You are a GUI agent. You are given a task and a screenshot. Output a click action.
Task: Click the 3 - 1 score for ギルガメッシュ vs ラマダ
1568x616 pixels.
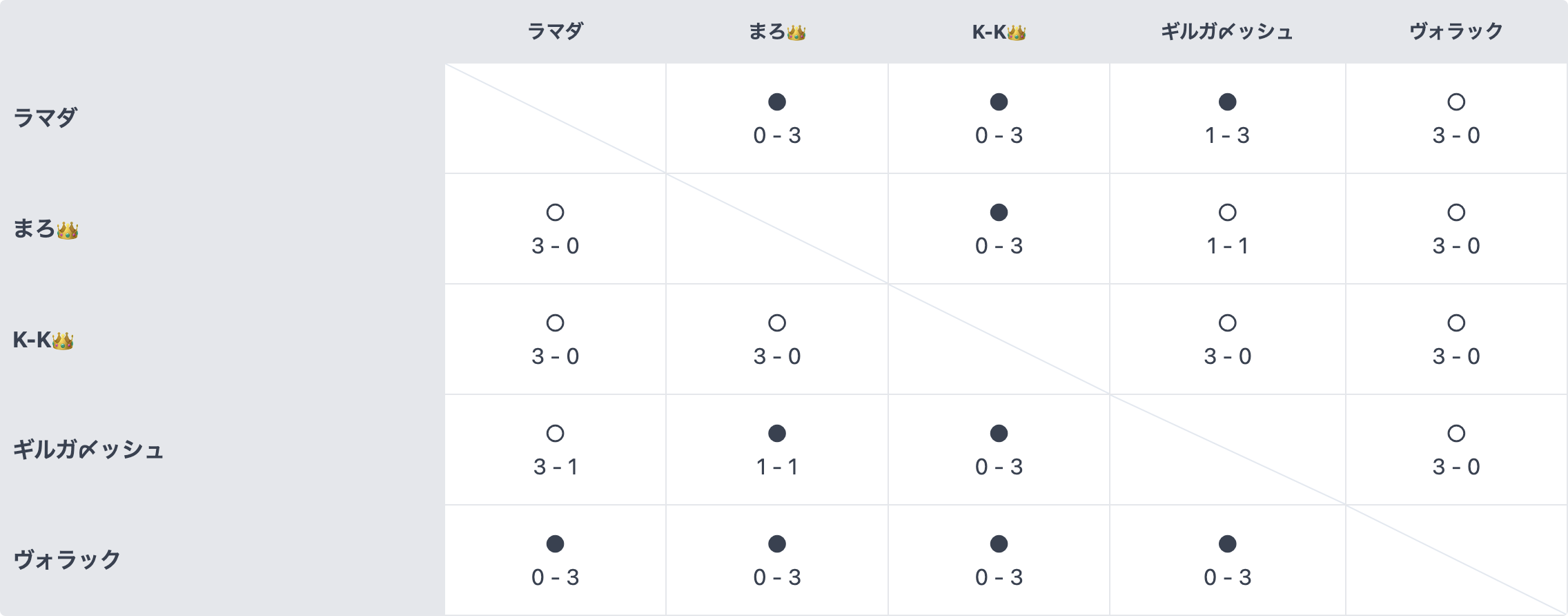click(555, 467)
